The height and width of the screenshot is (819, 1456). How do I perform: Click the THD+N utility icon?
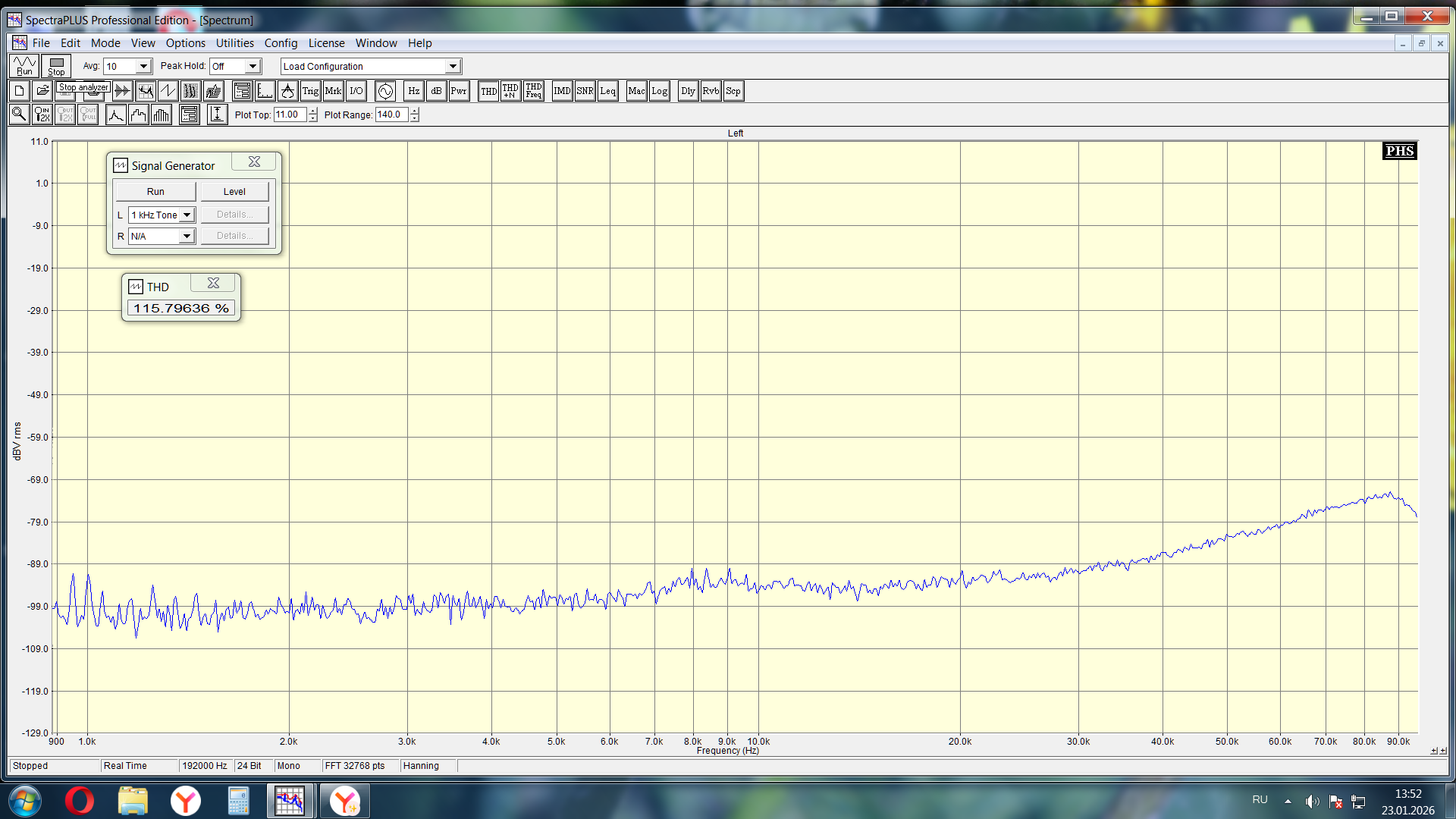click(x=510, y=92)
